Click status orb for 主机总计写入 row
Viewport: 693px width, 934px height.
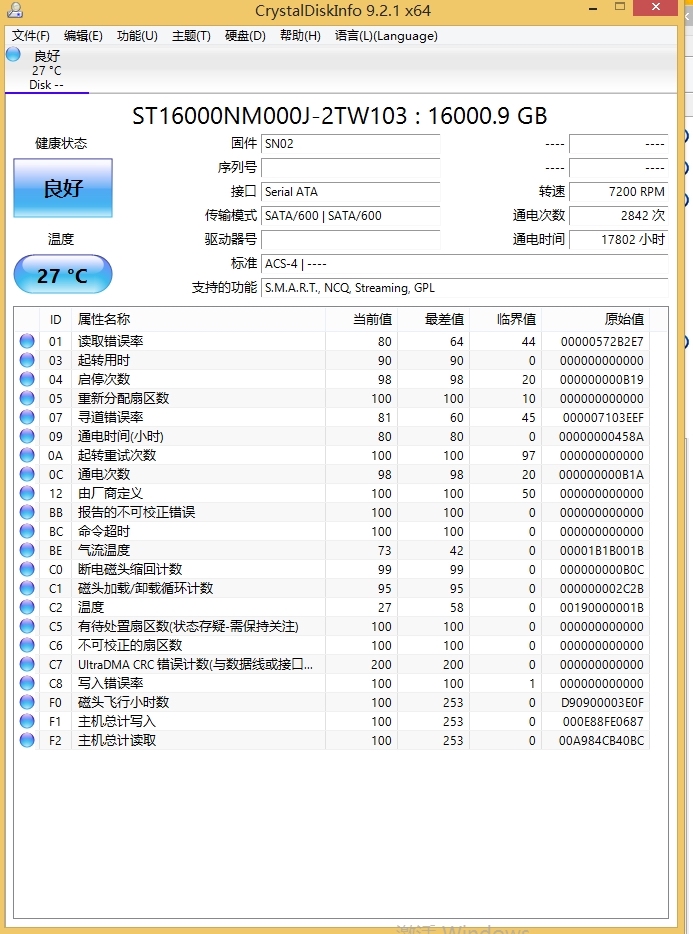pyautogui.click(x=27, y=721)
